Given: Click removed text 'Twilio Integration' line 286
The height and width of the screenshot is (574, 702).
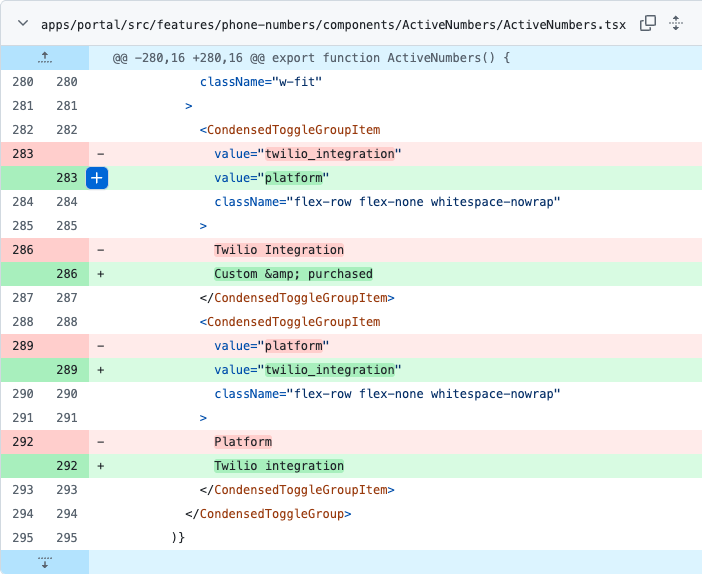Looking at the screenshot, I should tap(279, 250).
